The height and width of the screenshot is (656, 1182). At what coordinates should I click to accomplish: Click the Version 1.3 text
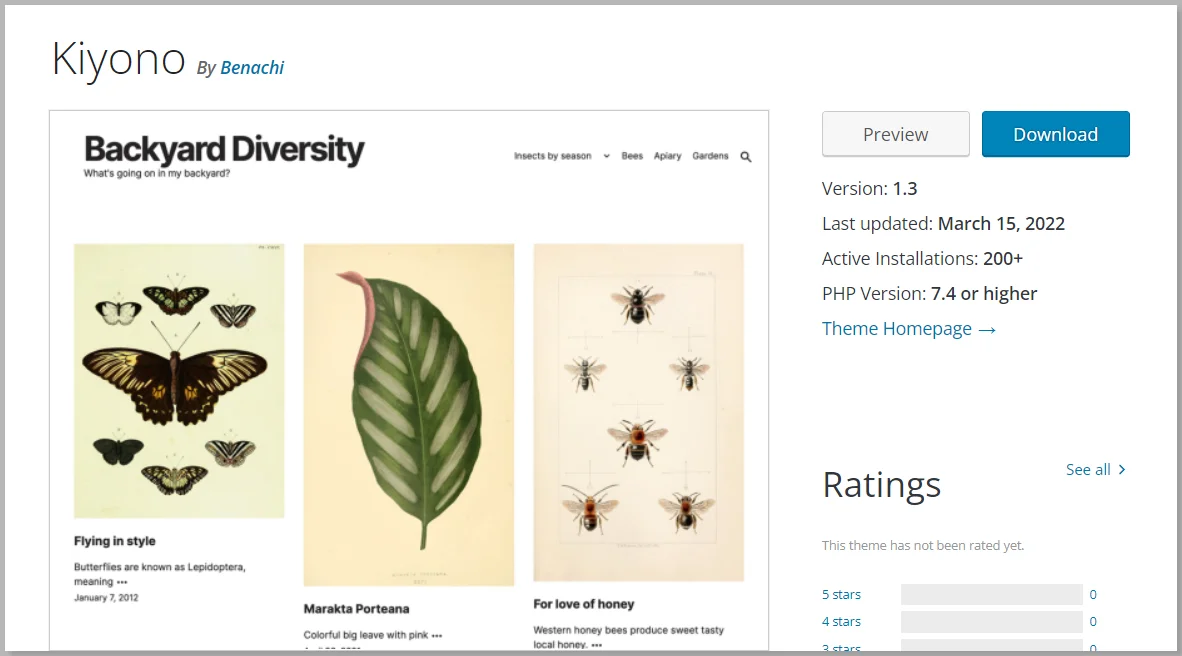(869, 189)
